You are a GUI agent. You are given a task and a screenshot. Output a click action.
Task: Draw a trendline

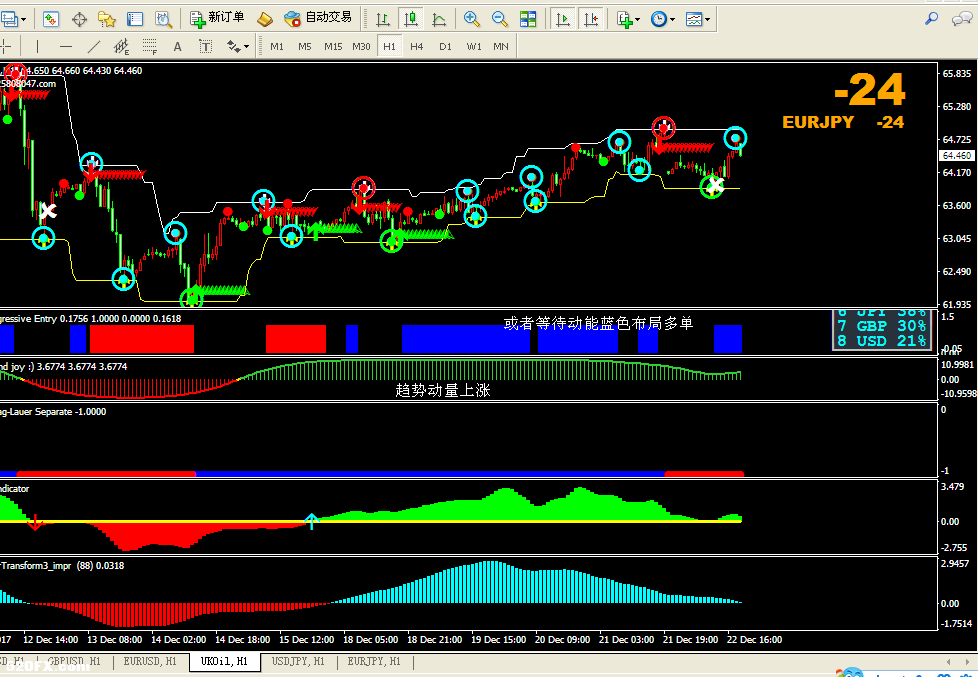point(94,46)
